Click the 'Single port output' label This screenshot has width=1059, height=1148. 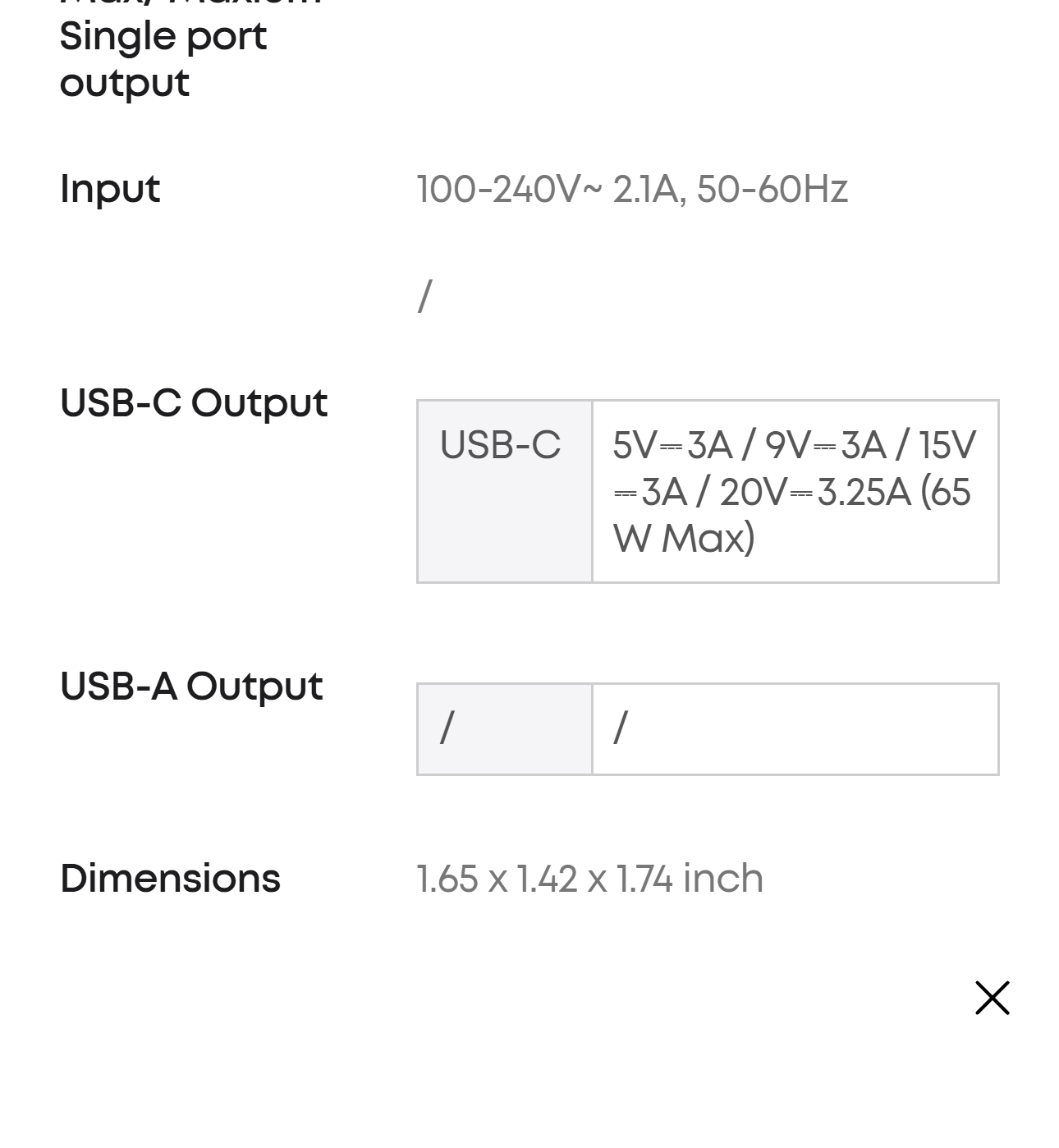point(163,38)
